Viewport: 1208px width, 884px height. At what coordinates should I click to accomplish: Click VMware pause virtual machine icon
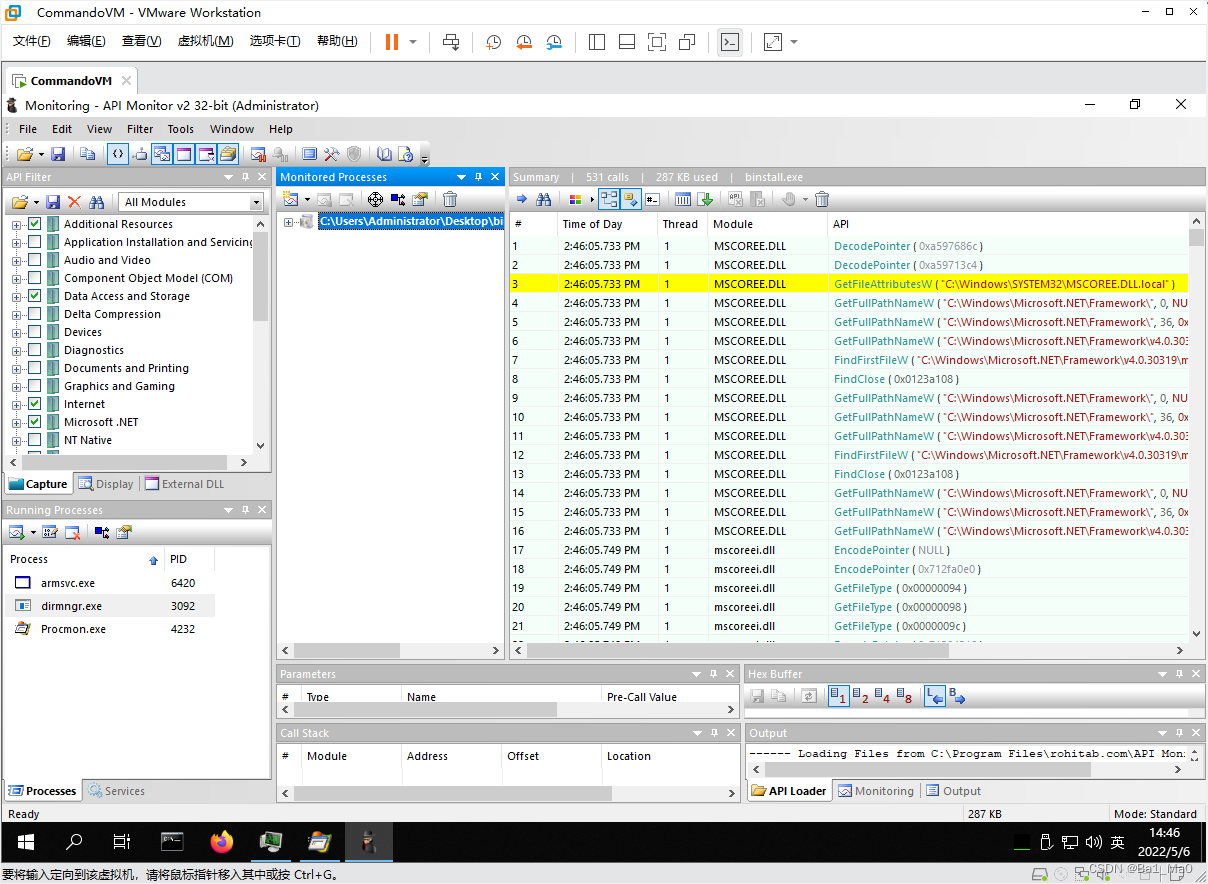[x=392, y=41]
